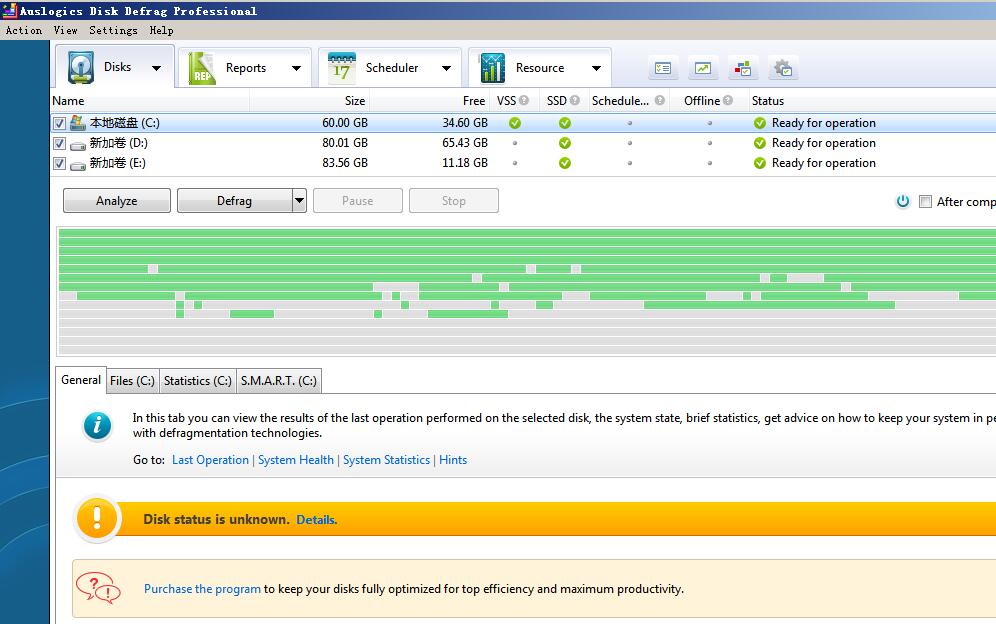
Task: Uncheck the C: drive checkbox
Action: coord(59,123)
